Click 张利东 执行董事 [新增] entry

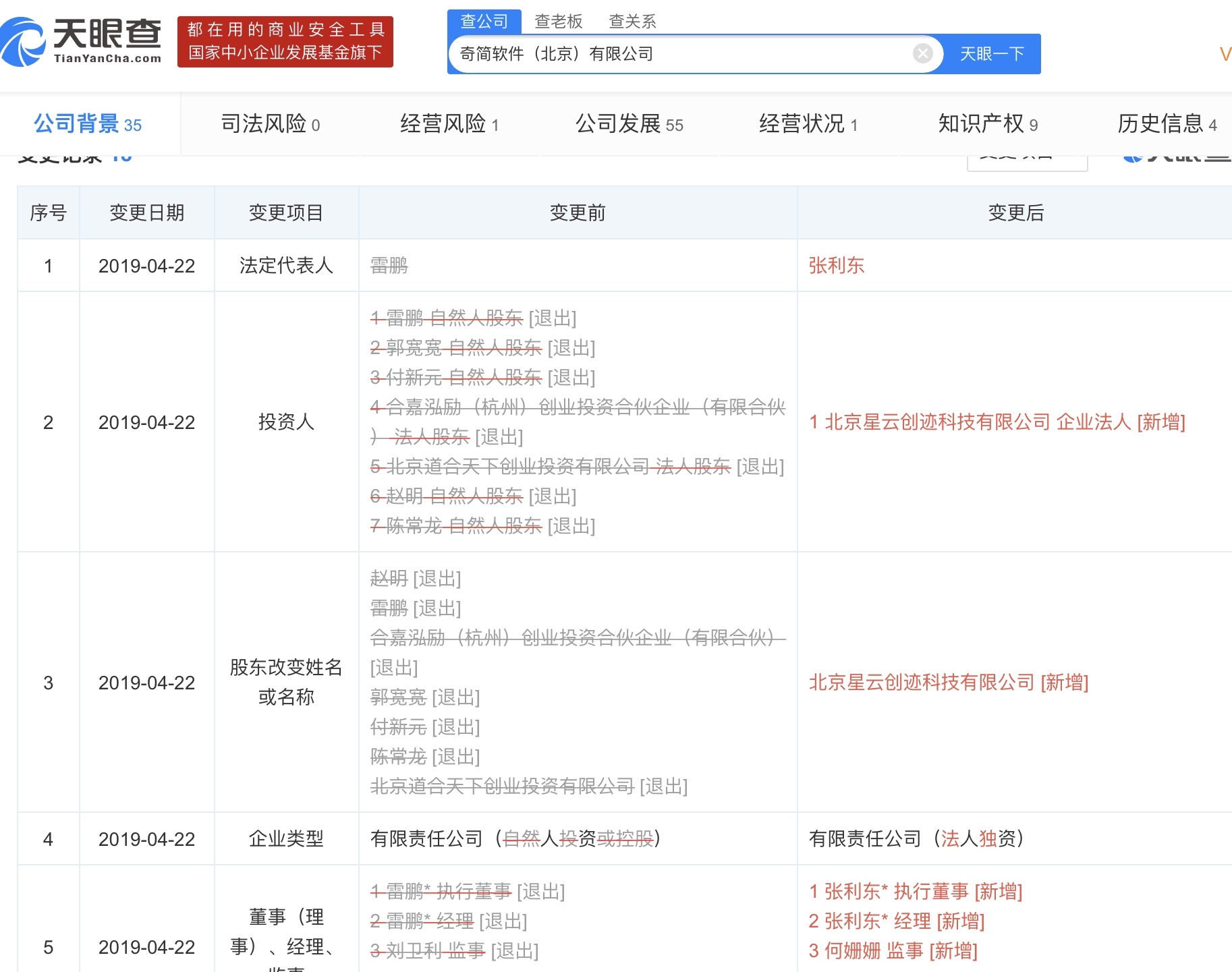(x=916, y=892)
